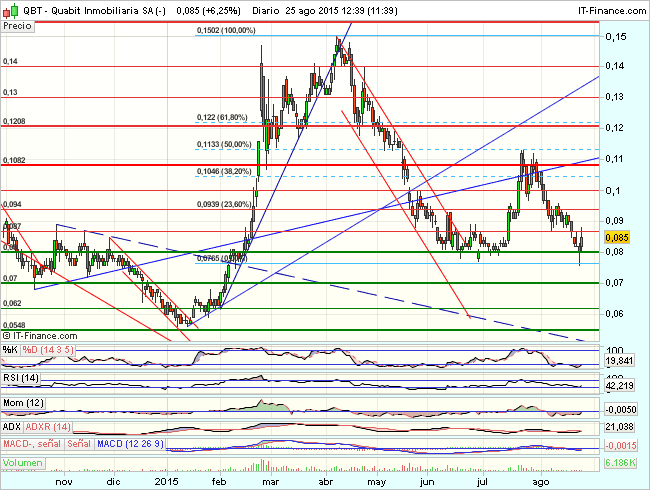Click the 0,15 price axis tick
The width and height of the screenshot is (650, 490).
point(616,36)
